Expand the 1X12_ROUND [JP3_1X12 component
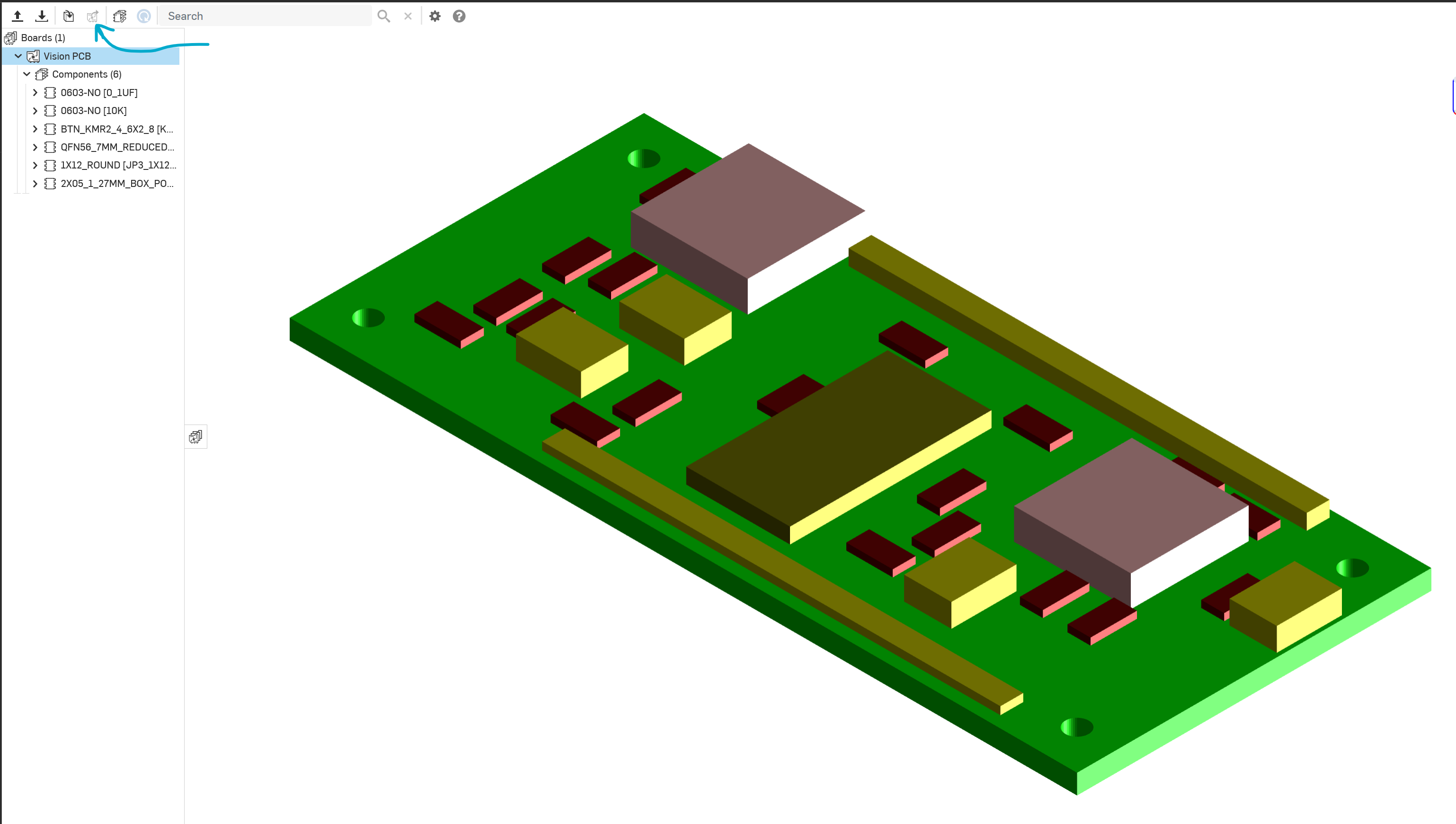Image resolution: width=1456 pixels, height=824 pixels. click(x=35, y=165)
